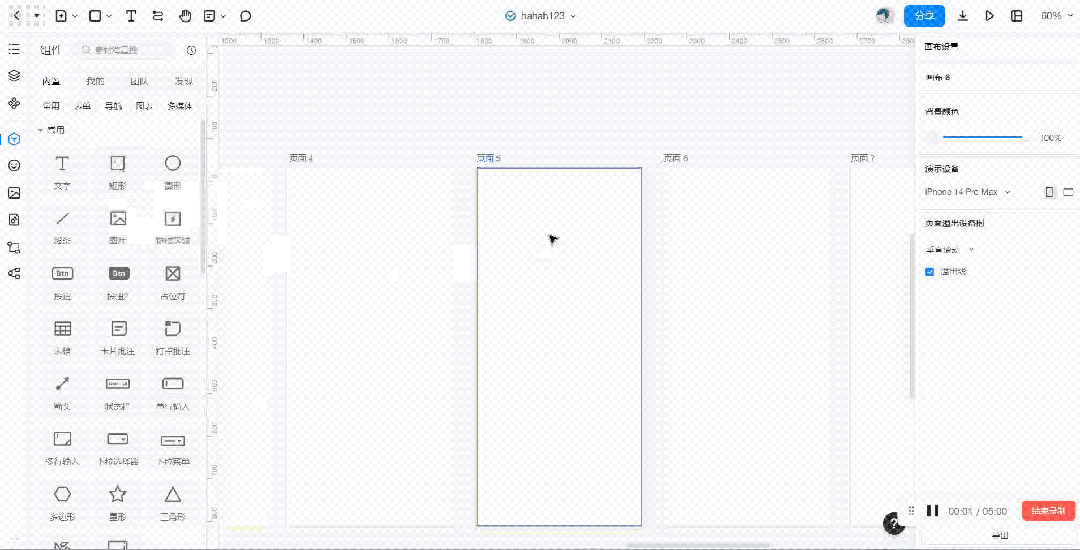Pick the 矩形 rectangle component
This screenshot has height=550, width=1080.
coord(118,171)
